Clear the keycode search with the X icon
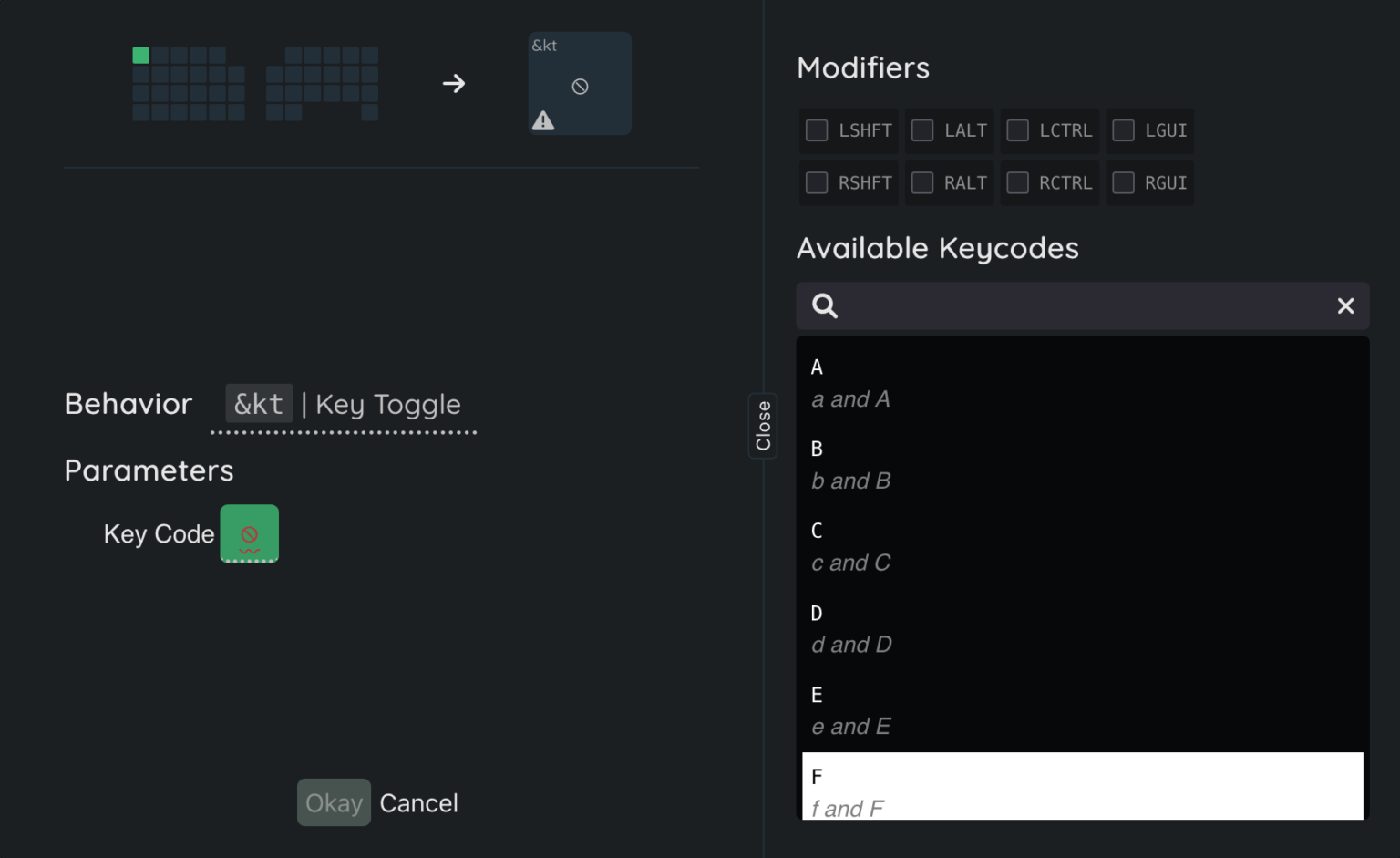The height and width of the screenshot is (858, 1400). (x=1345, y=305)
